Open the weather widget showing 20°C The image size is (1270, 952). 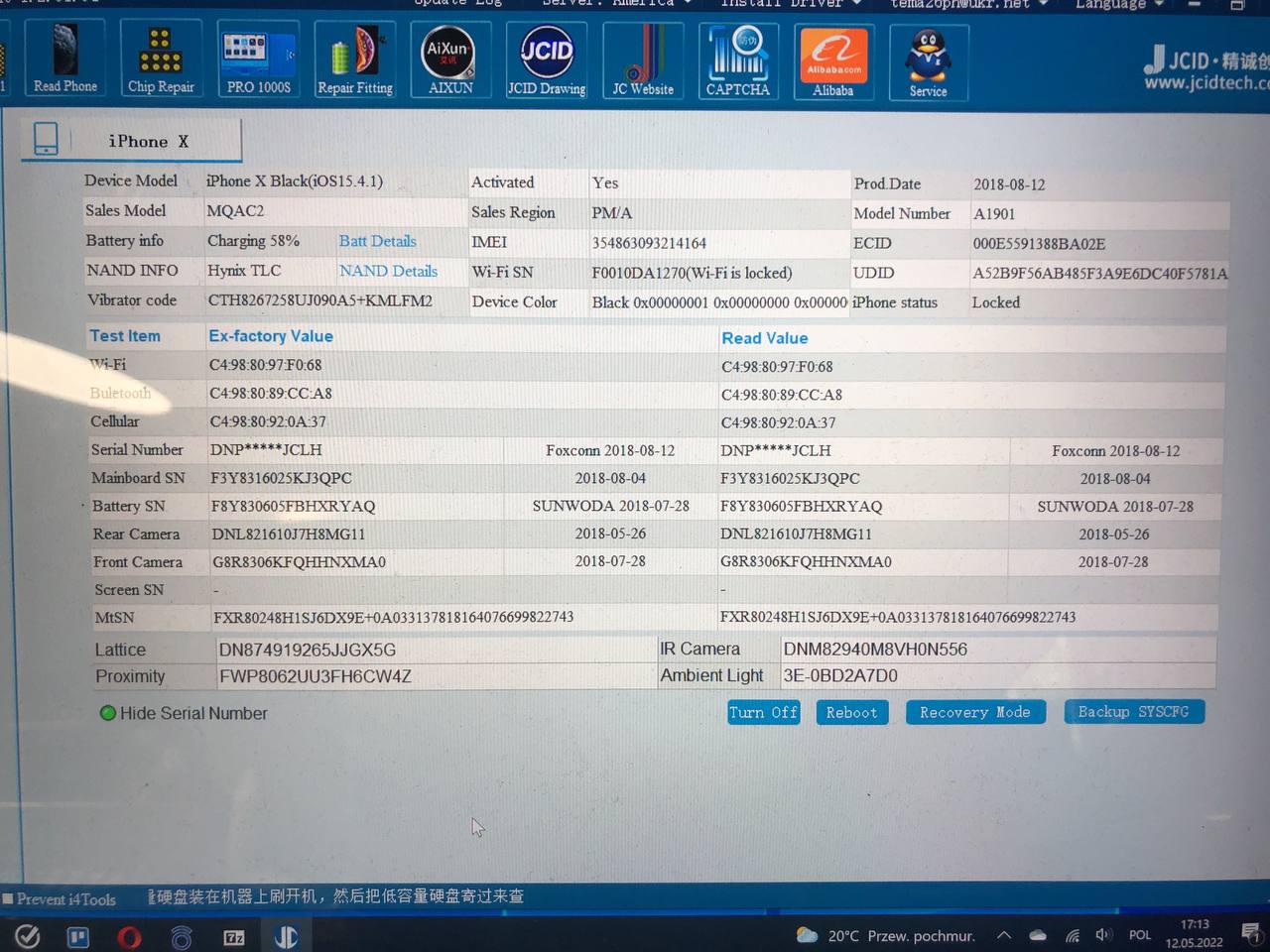[x=885, y=935]
